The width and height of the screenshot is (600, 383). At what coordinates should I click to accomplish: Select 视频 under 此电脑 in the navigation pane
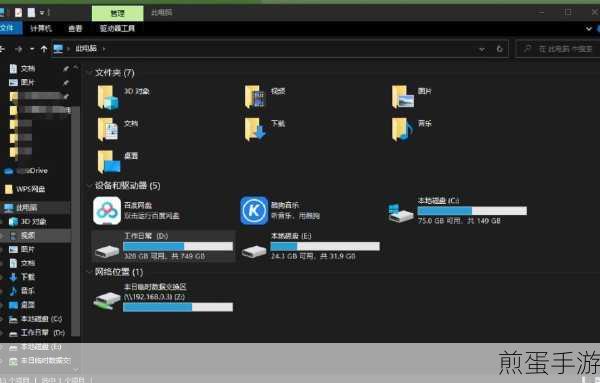[x=23, y=236]
